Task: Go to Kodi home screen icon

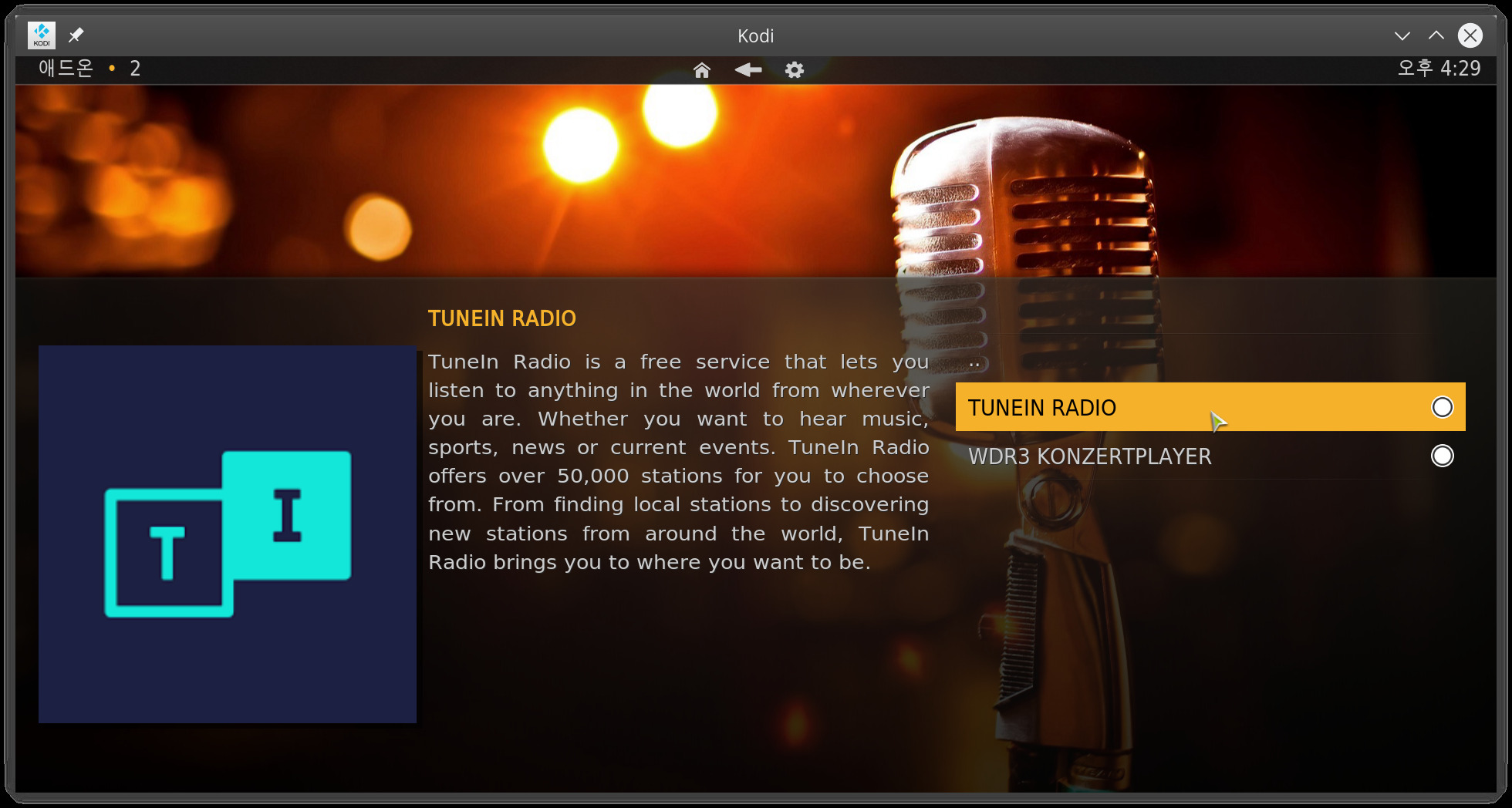Action: (x=701, y=70)
